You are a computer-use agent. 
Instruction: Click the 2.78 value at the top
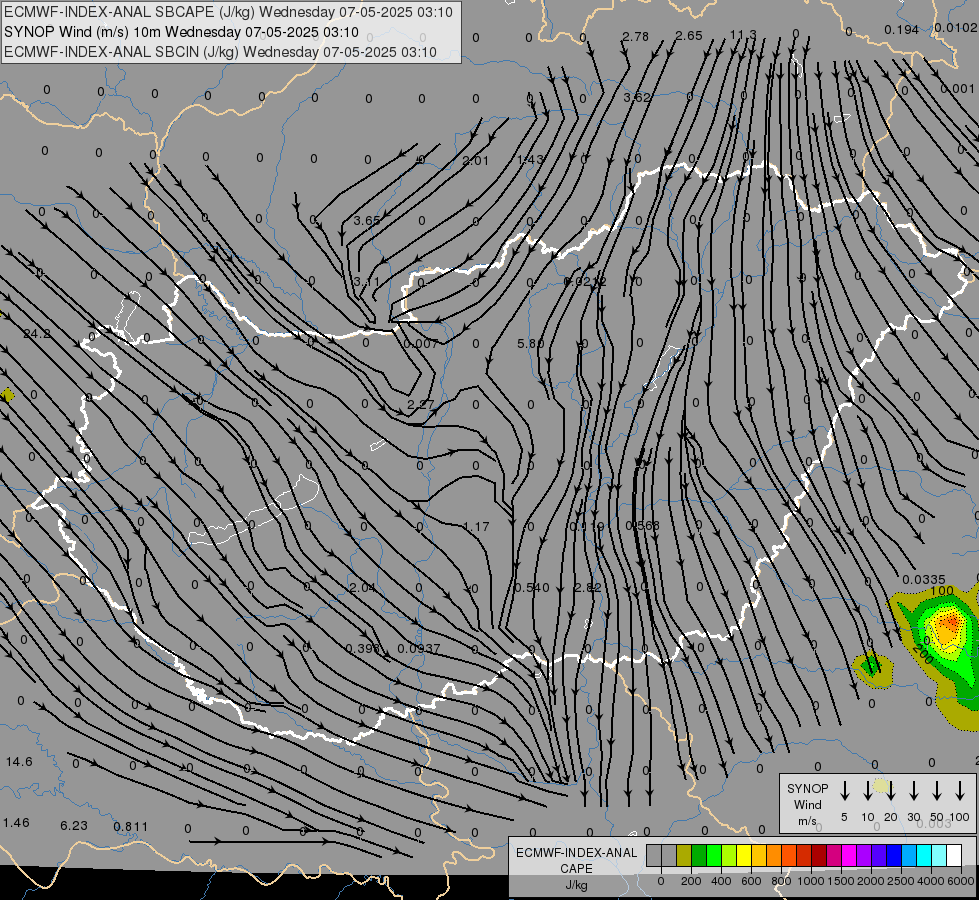[636, 36]
